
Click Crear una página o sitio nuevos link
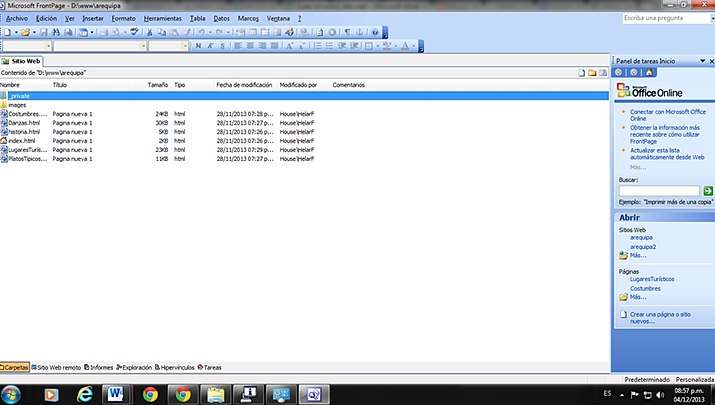pyautogui.click(x=660, y=317)
